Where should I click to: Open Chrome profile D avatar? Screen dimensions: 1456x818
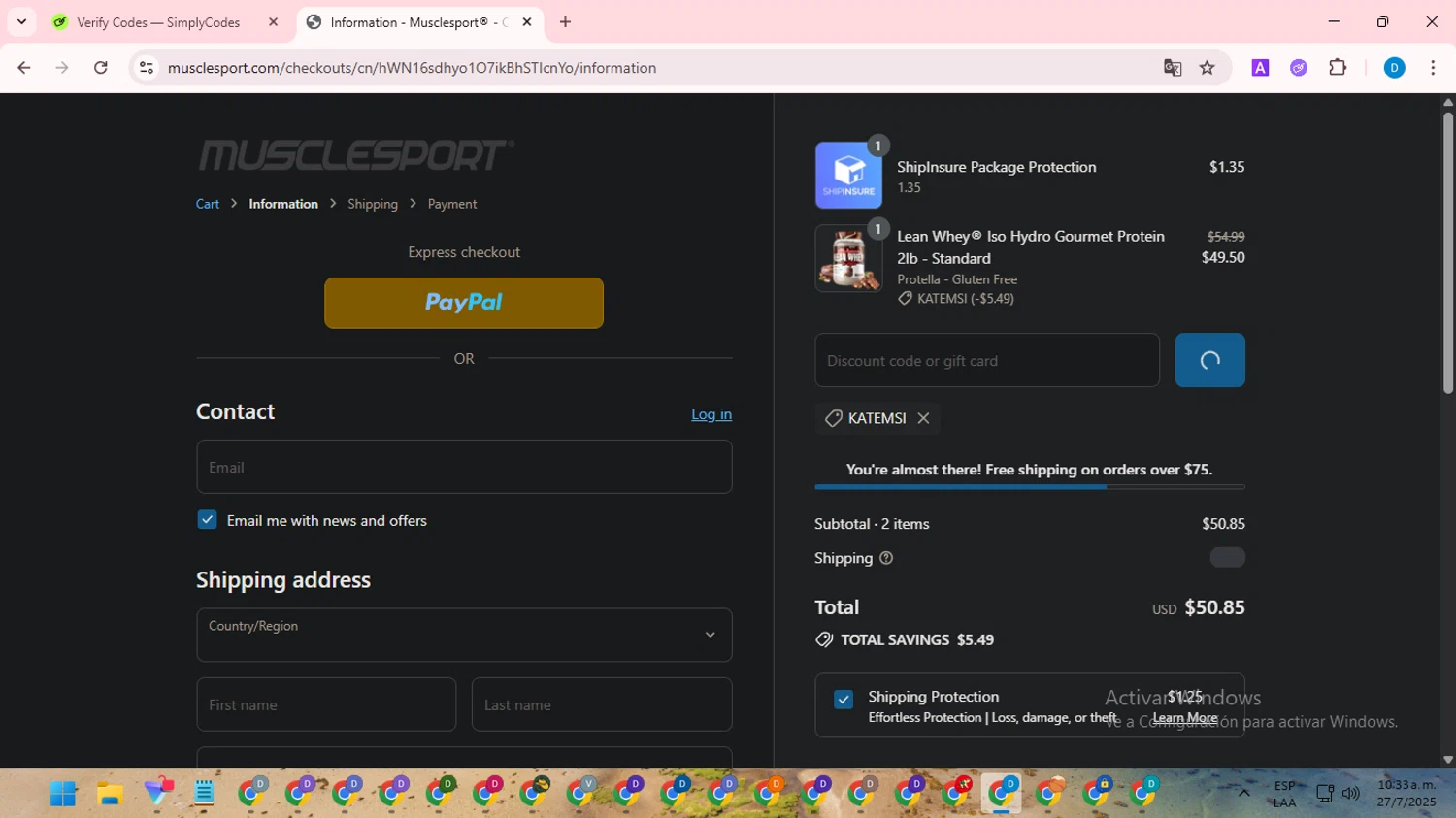pos(1394,68)
